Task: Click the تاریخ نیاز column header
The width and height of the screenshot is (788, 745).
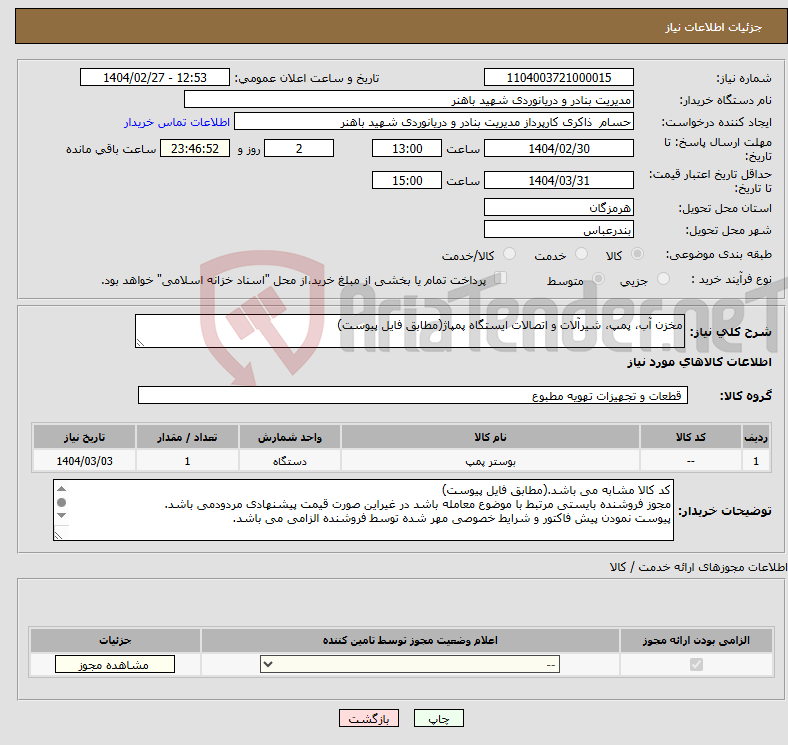Action: click(84, 437)
